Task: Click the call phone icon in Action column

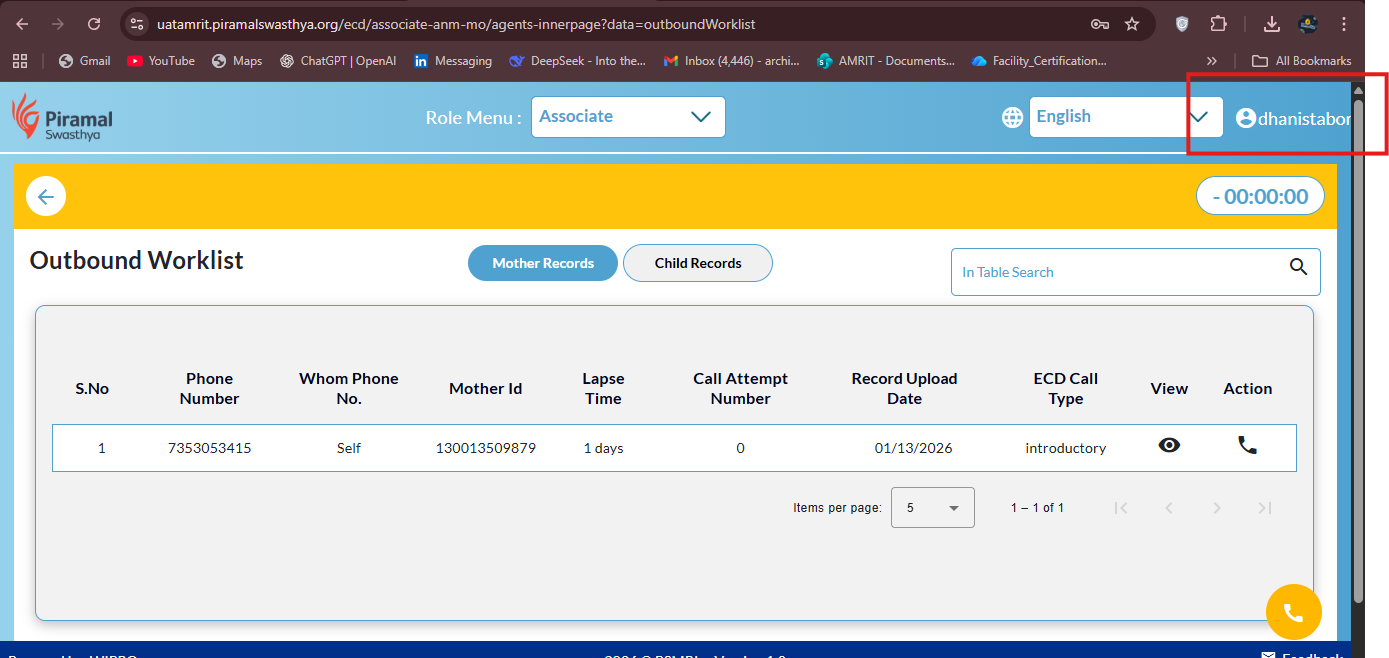Action: click(1247, 446)
